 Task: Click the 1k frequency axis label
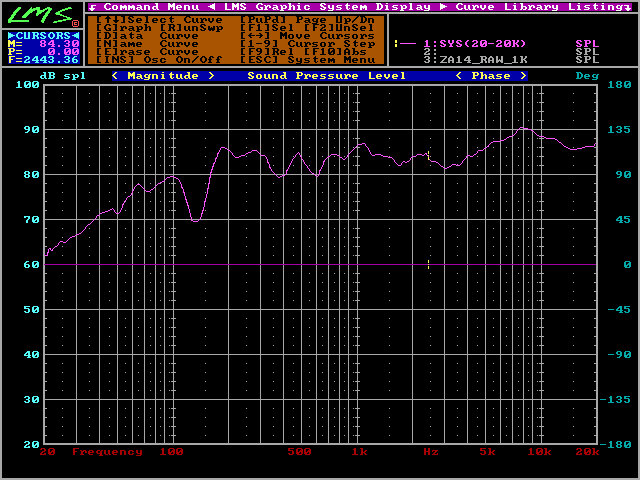pyautogui.click(x=359, y=452)
